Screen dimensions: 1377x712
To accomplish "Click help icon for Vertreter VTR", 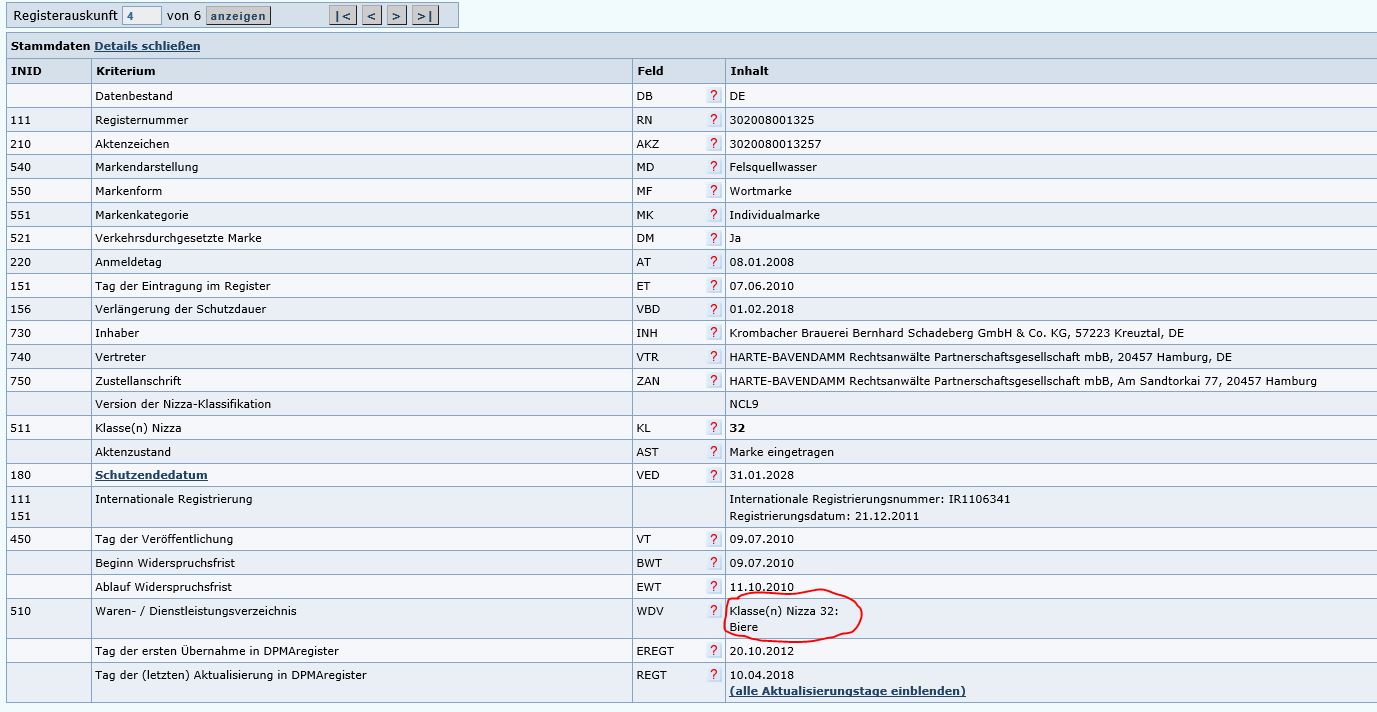I will pos(713,357).
